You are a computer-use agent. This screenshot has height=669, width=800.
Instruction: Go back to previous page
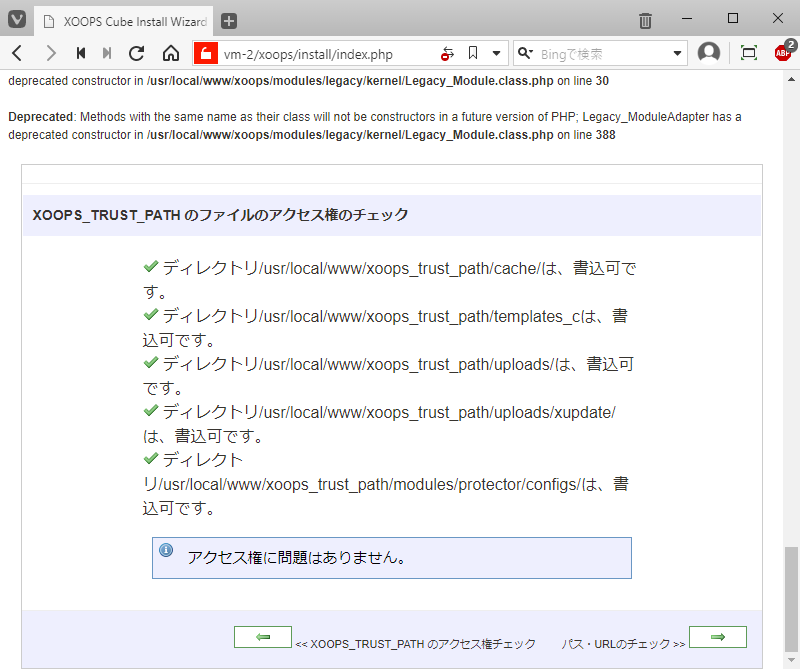pyautogui.click(x=17, y=53)
